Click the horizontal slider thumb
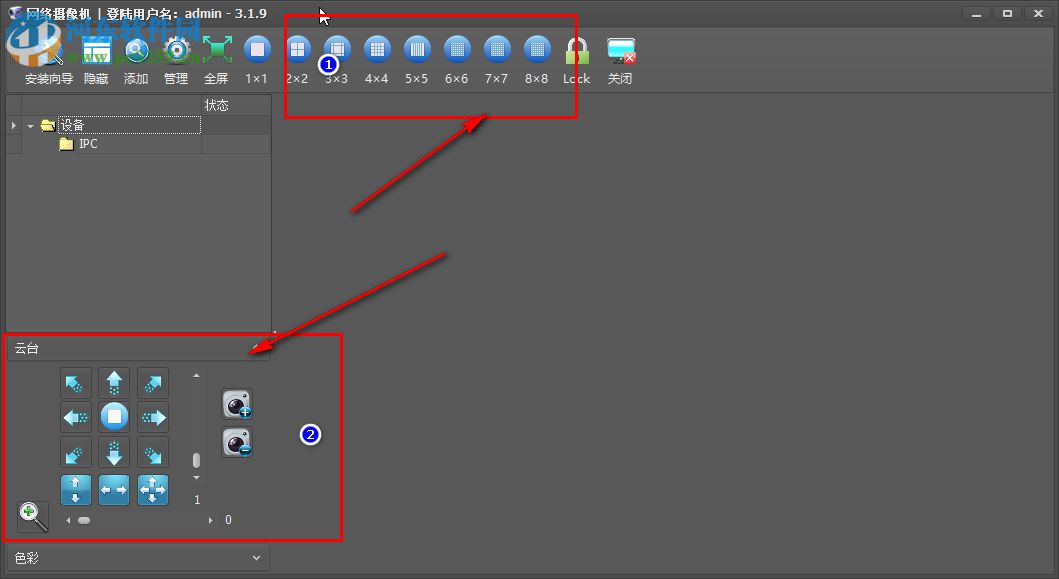Viewport: 1059px width, 579px height. [x=84, y=520]
